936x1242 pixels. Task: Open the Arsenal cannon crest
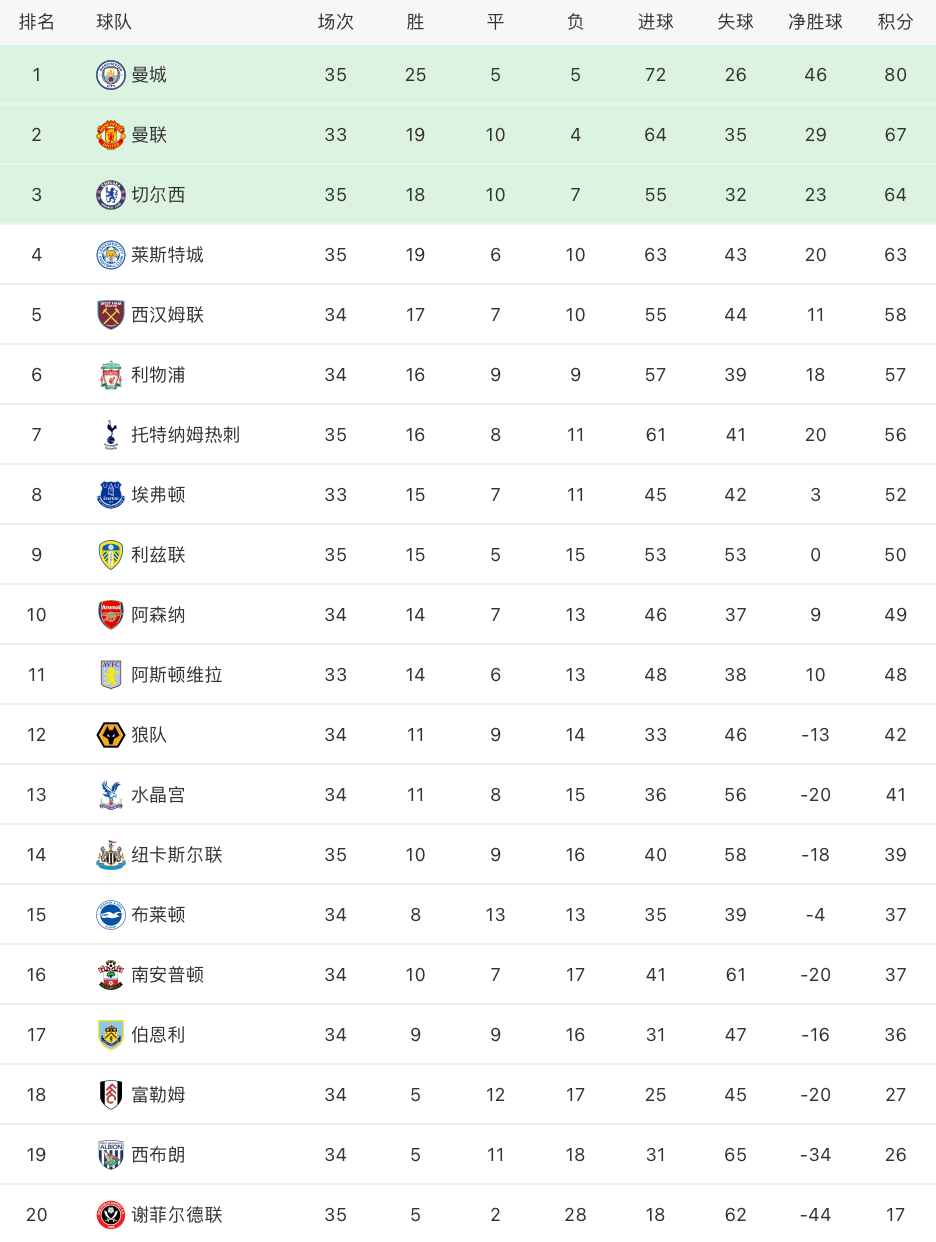click(x=111, y=615)
